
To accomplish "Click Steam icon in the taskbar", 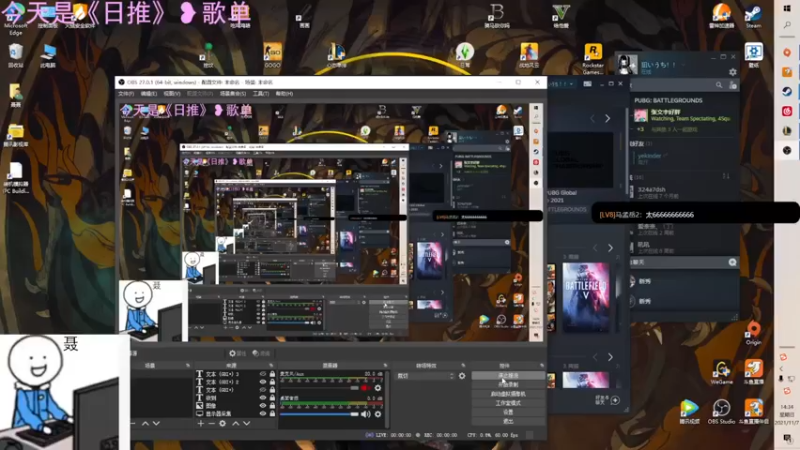I will pyautogui.click(x=787, y=92).
